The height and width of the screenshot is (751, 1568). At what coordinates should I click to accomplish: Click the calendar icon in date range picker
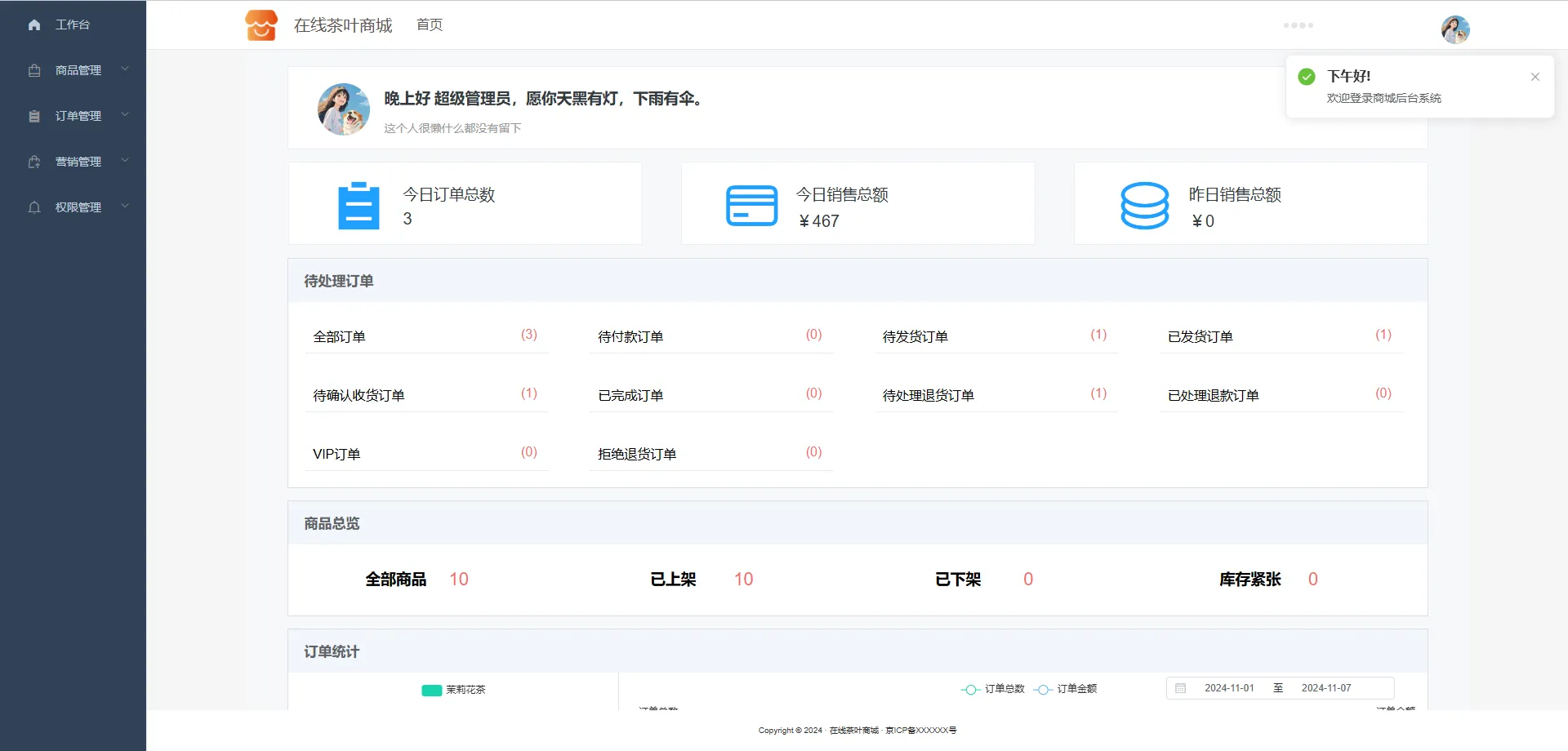point(1180,688)
